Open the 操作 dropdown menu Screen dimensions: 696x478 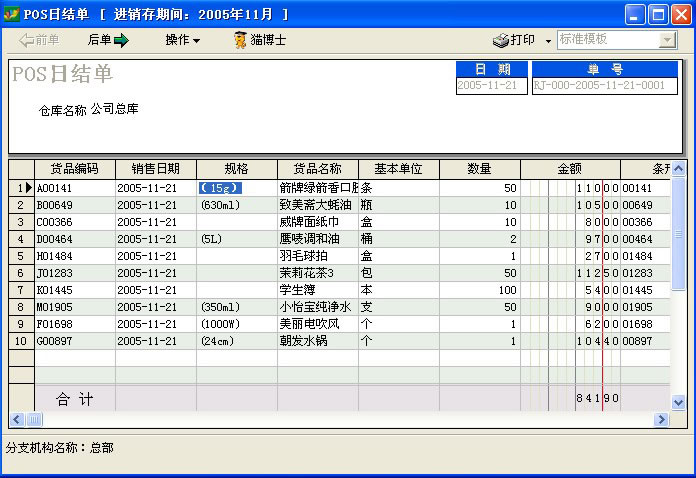coord(182,40)
